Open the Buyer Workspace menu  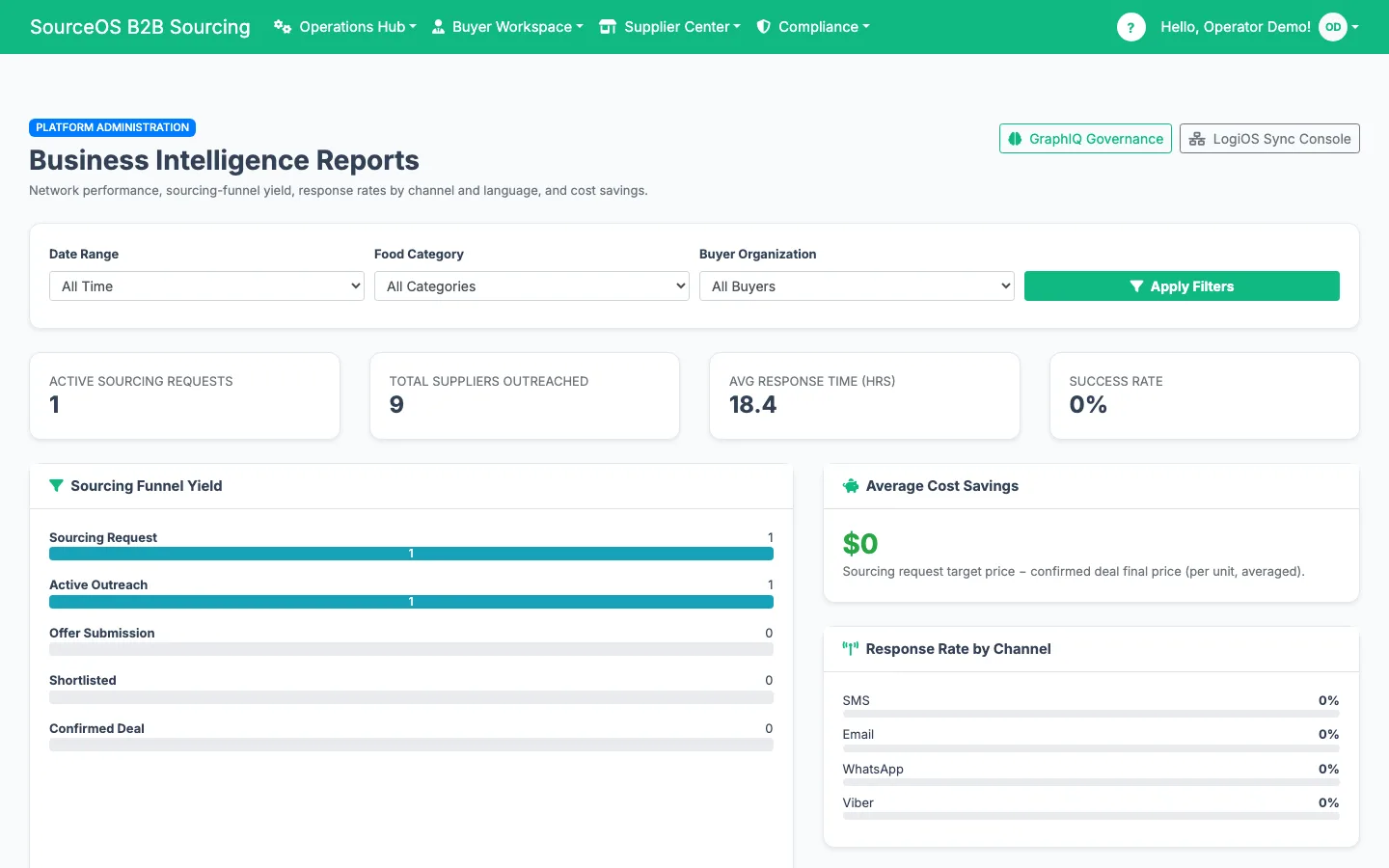(507, 27)
